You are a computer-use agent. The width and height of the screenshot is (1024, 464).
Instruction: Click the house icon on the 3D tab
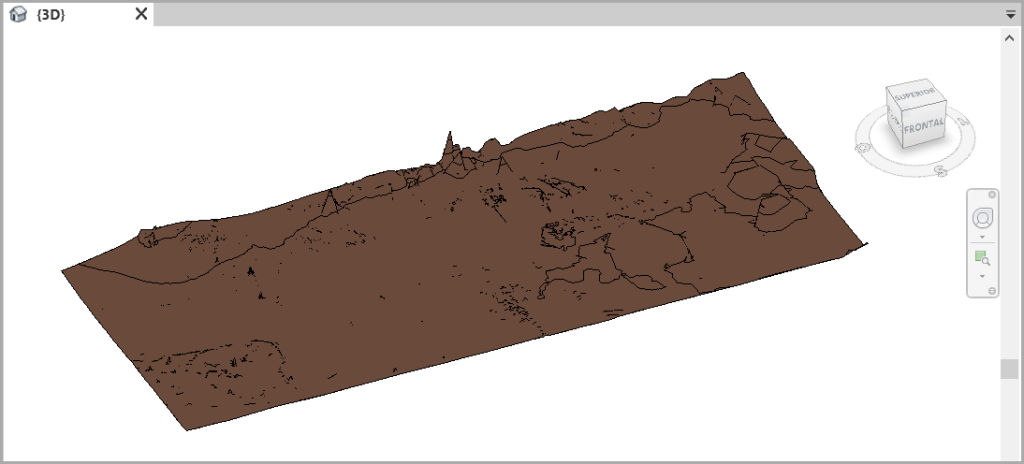[18, 14]
